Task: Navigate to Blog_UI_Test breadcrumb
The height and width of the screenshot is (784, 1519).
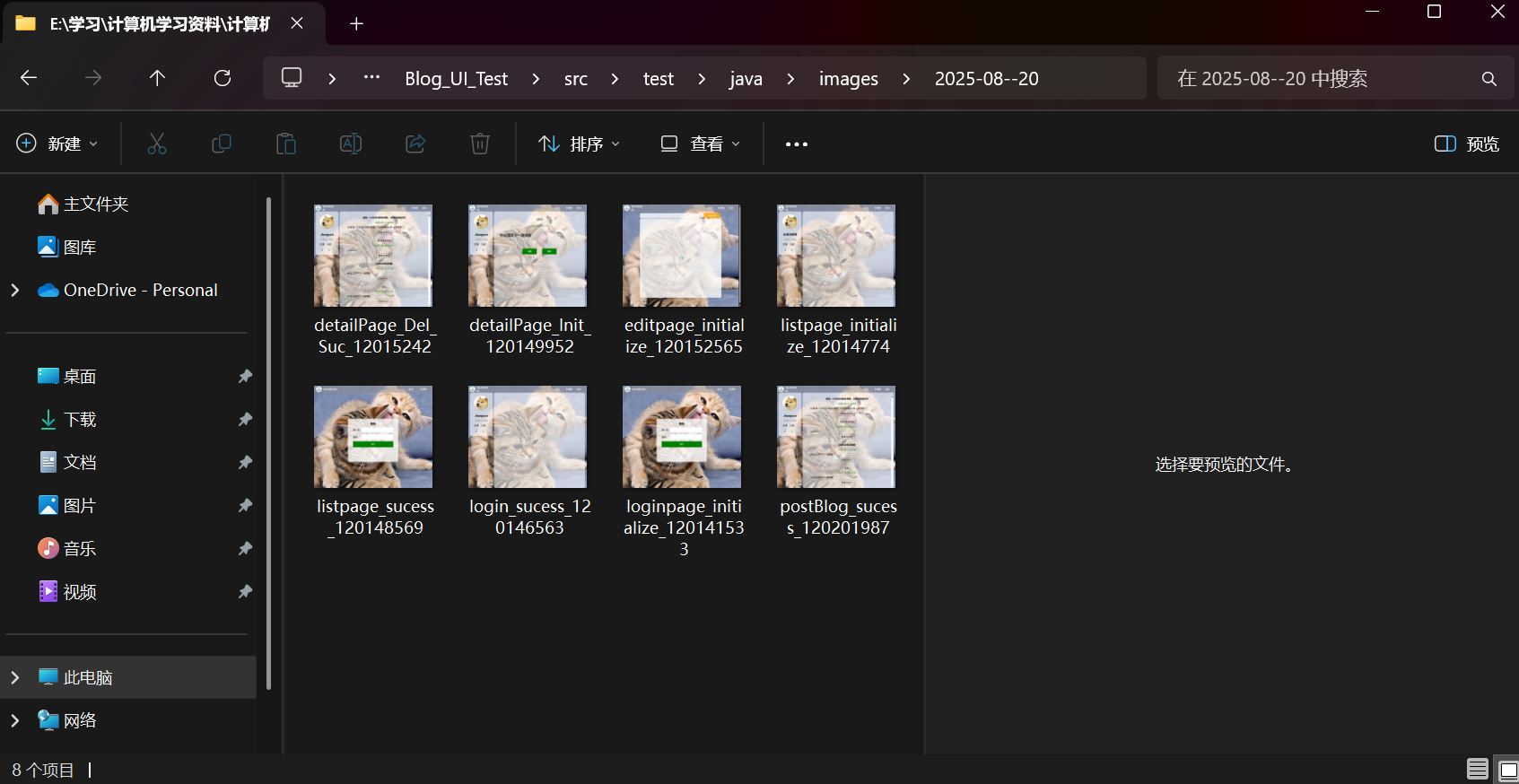Action: coord(457,79)
